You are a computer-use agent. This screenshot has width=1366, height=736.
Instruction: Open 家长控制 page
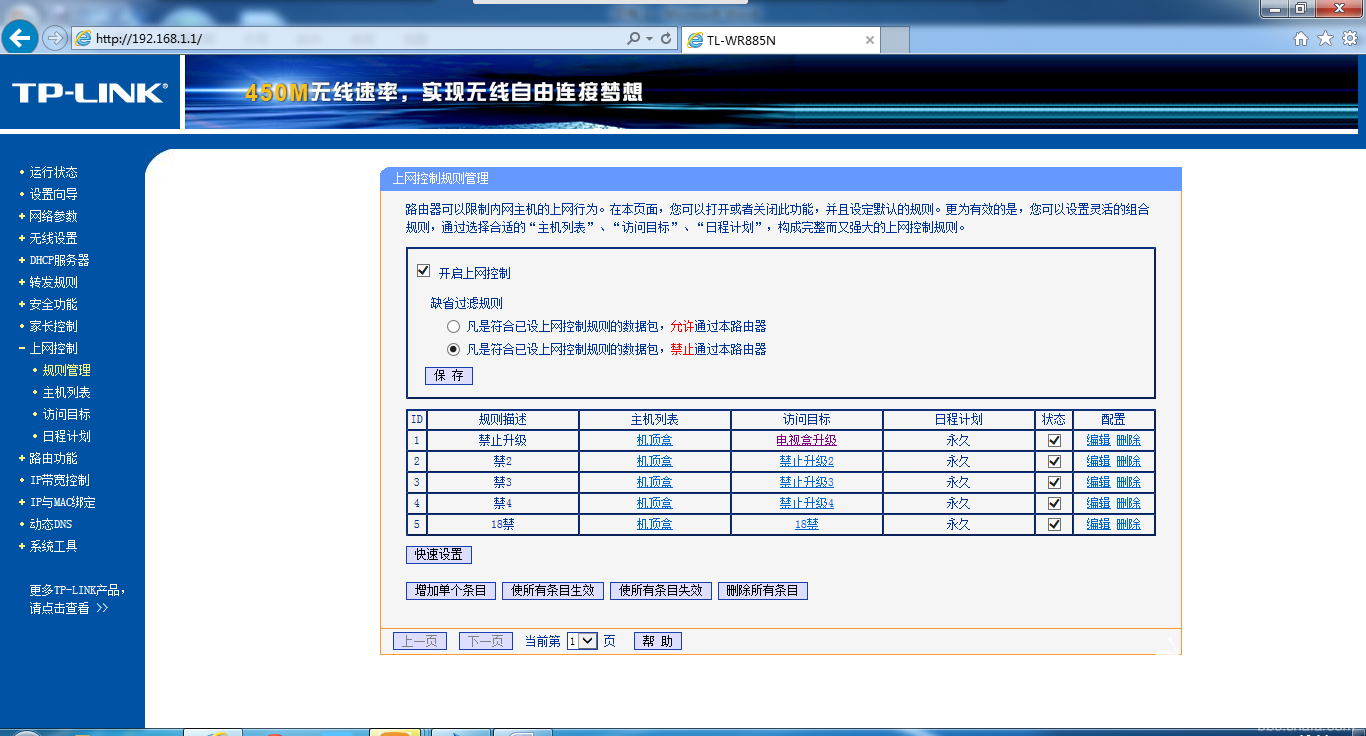53,326
